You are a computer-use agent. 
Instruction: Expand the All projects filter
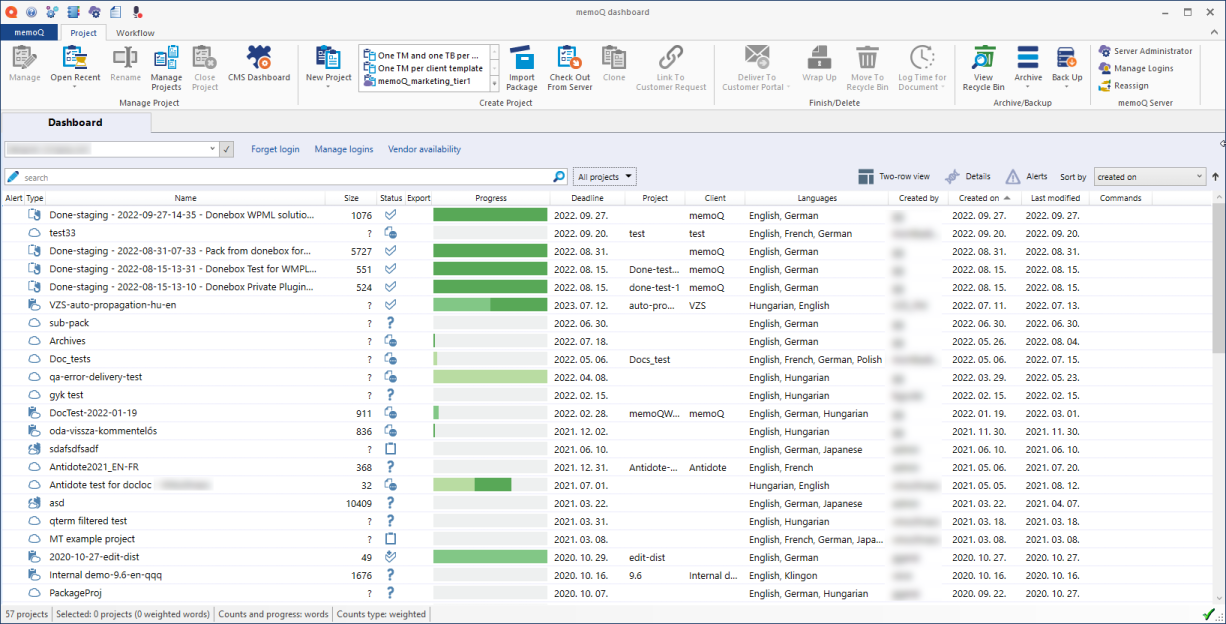[x=604, y=176]
